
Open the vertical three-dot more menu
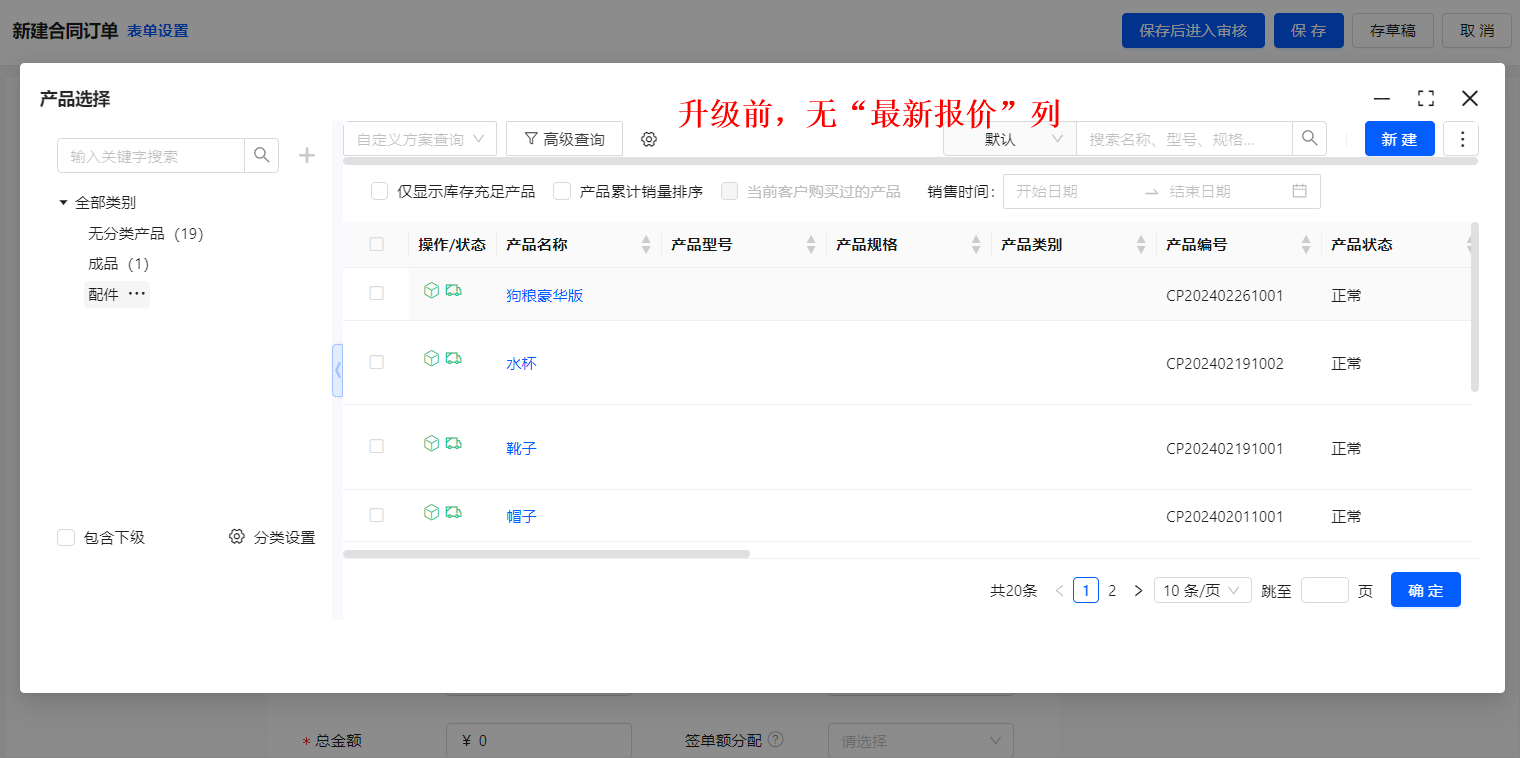(x=1461, y=139)
